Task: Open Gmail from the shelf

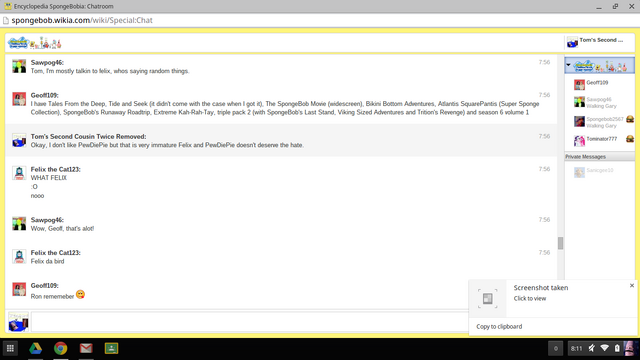Action: tap(86, 348)
